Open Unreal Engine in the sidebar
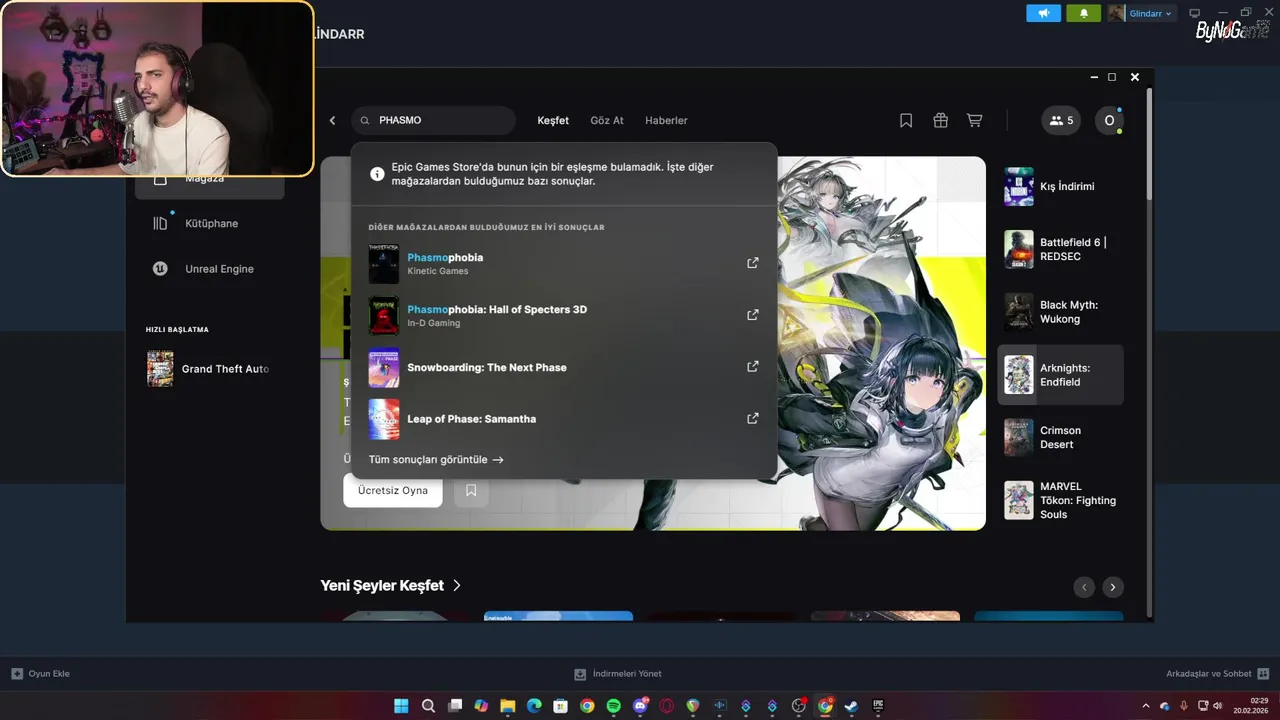The height and width of the screenshot is (720, 1280). click(x=210, y=269)
